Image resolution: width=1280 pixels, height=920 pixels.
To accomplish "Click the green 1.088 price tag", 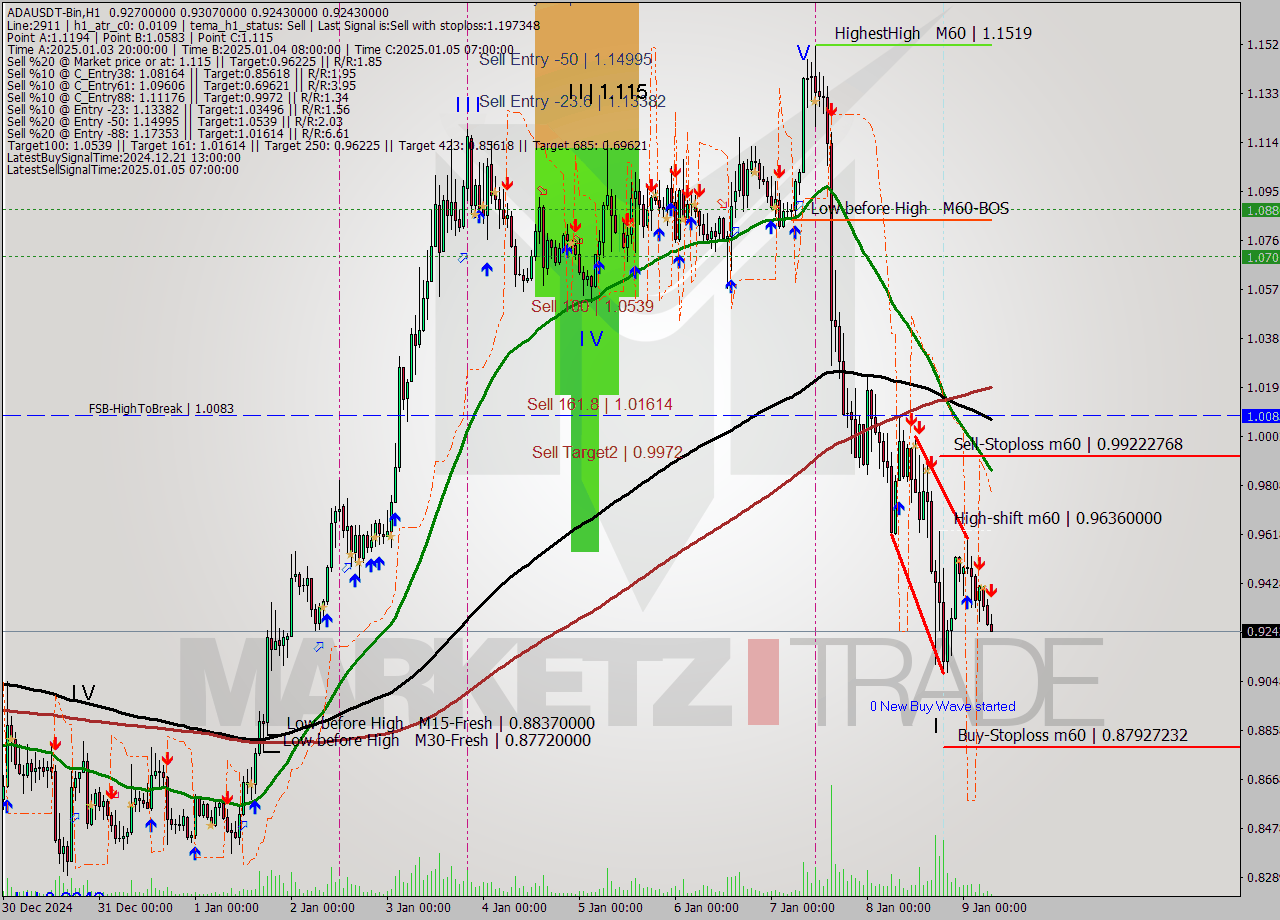I will [x=1260, y=210].
